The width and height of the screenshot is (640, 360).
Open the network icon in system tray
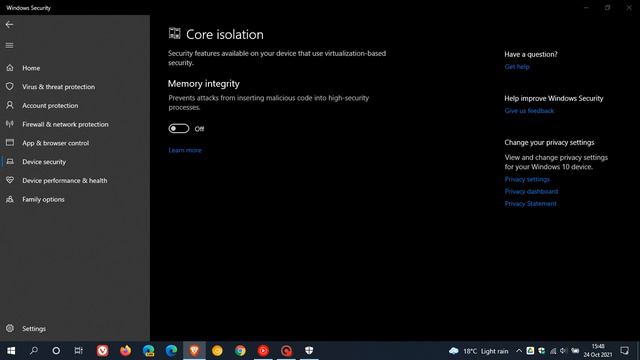coord(553,351)
